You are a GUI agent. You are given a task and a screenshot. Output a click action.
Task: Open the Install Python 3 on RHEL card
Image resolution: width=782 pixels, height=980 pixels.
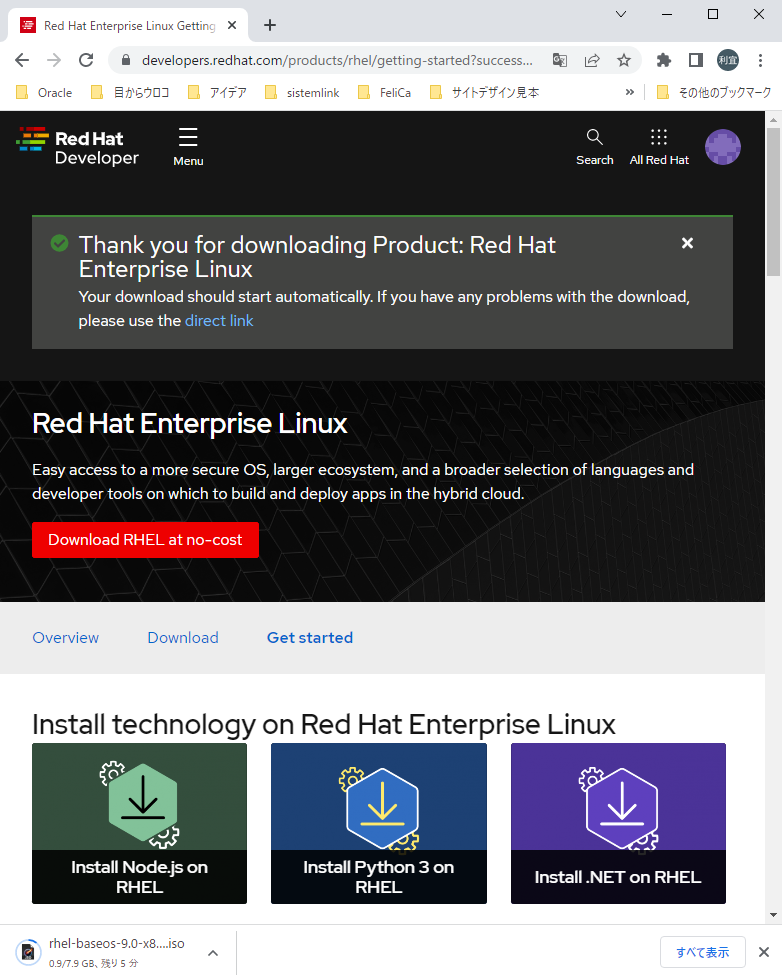click(x=379, y=823)
